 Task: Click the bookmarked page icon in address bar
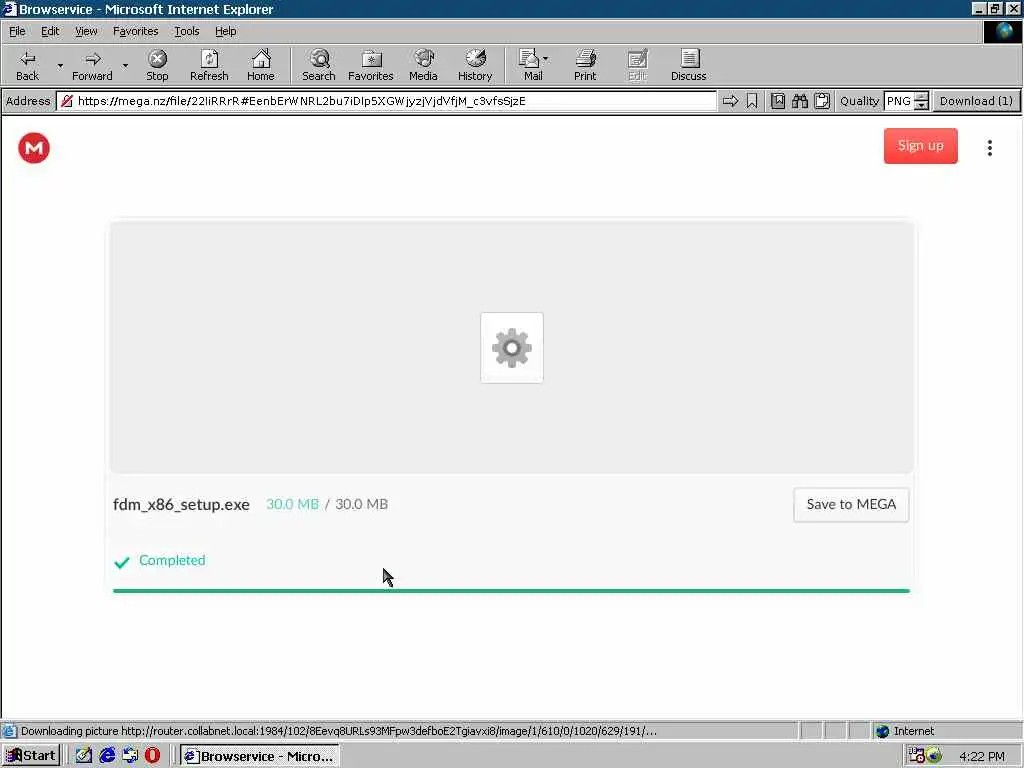[x=777, y=101]
